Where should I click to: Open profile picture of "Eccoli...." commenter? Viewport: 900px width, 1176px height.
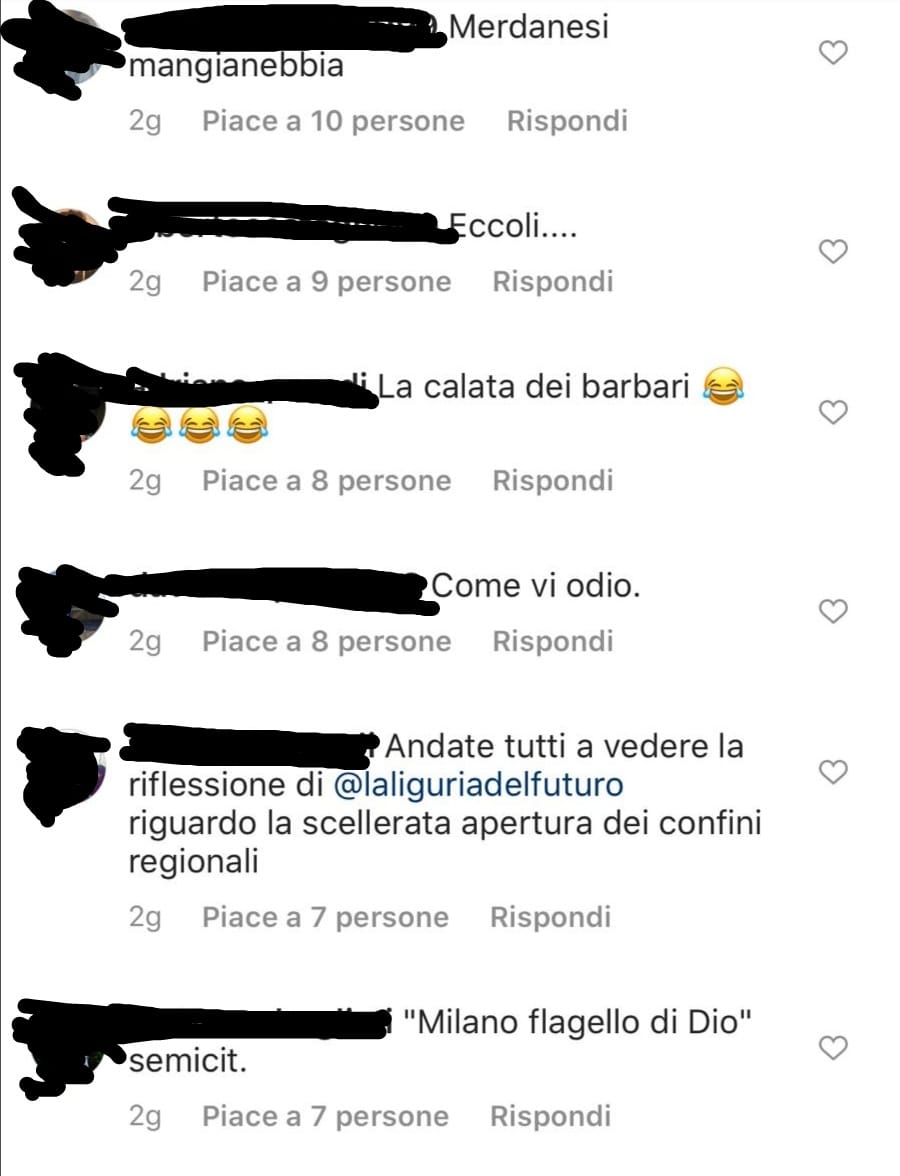(69, 245)
